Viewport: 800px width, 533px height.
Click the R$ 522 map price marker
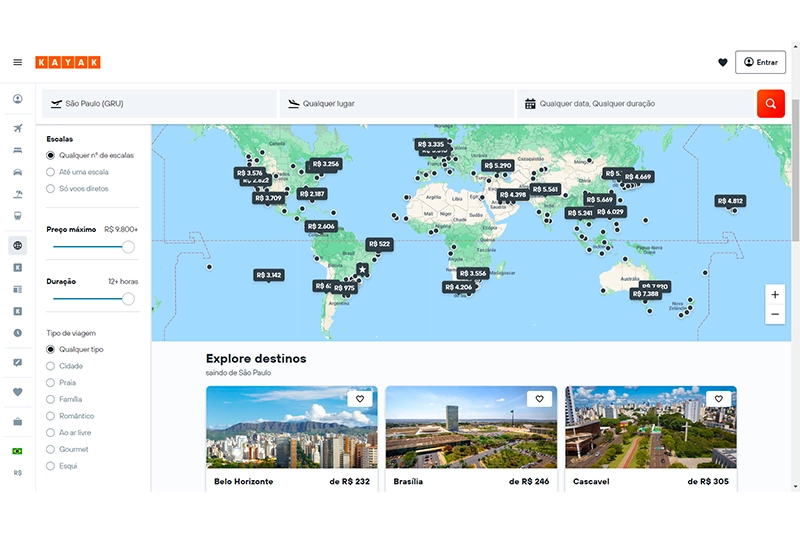(380, 244)
